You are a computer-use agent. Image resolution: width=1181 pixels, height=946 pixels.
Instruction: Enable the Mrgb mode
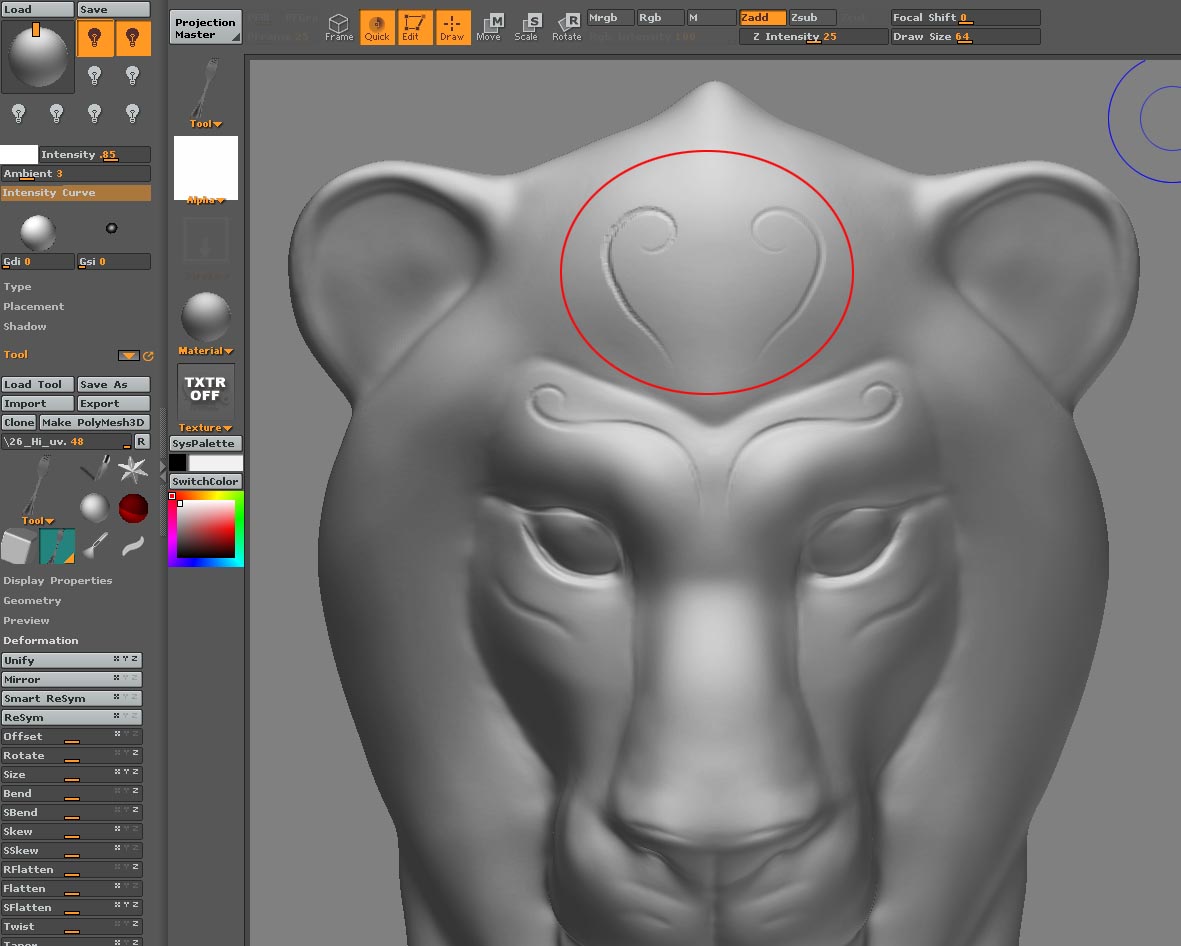pos(610,17)
